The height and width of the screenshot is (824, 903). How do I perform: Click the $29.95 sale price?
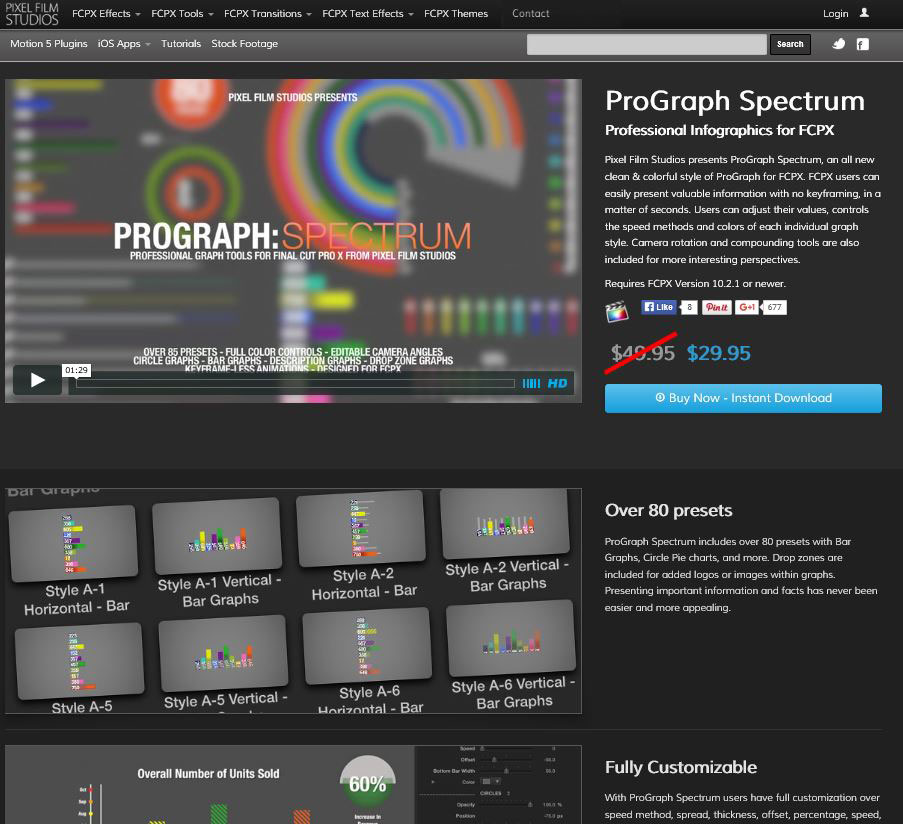click(719, 353)
